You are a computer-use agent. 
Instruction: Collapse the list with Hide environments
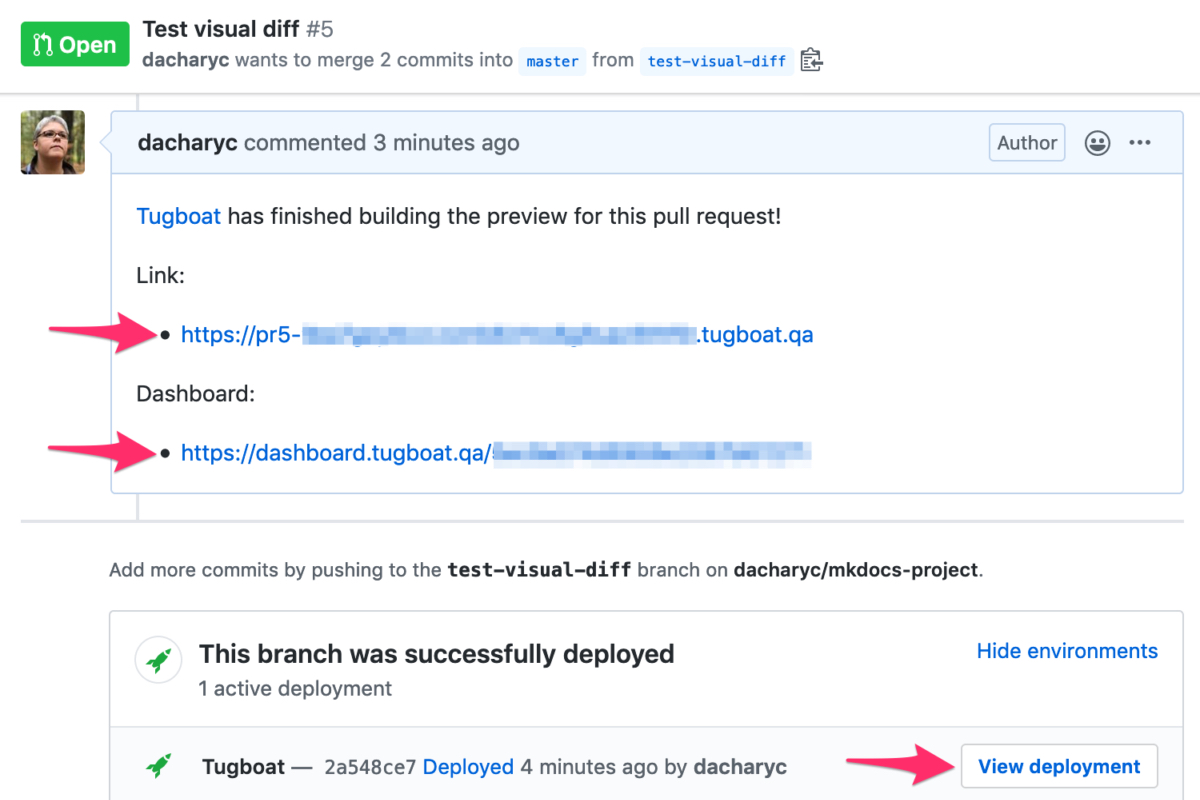(x=1066, y=651)
